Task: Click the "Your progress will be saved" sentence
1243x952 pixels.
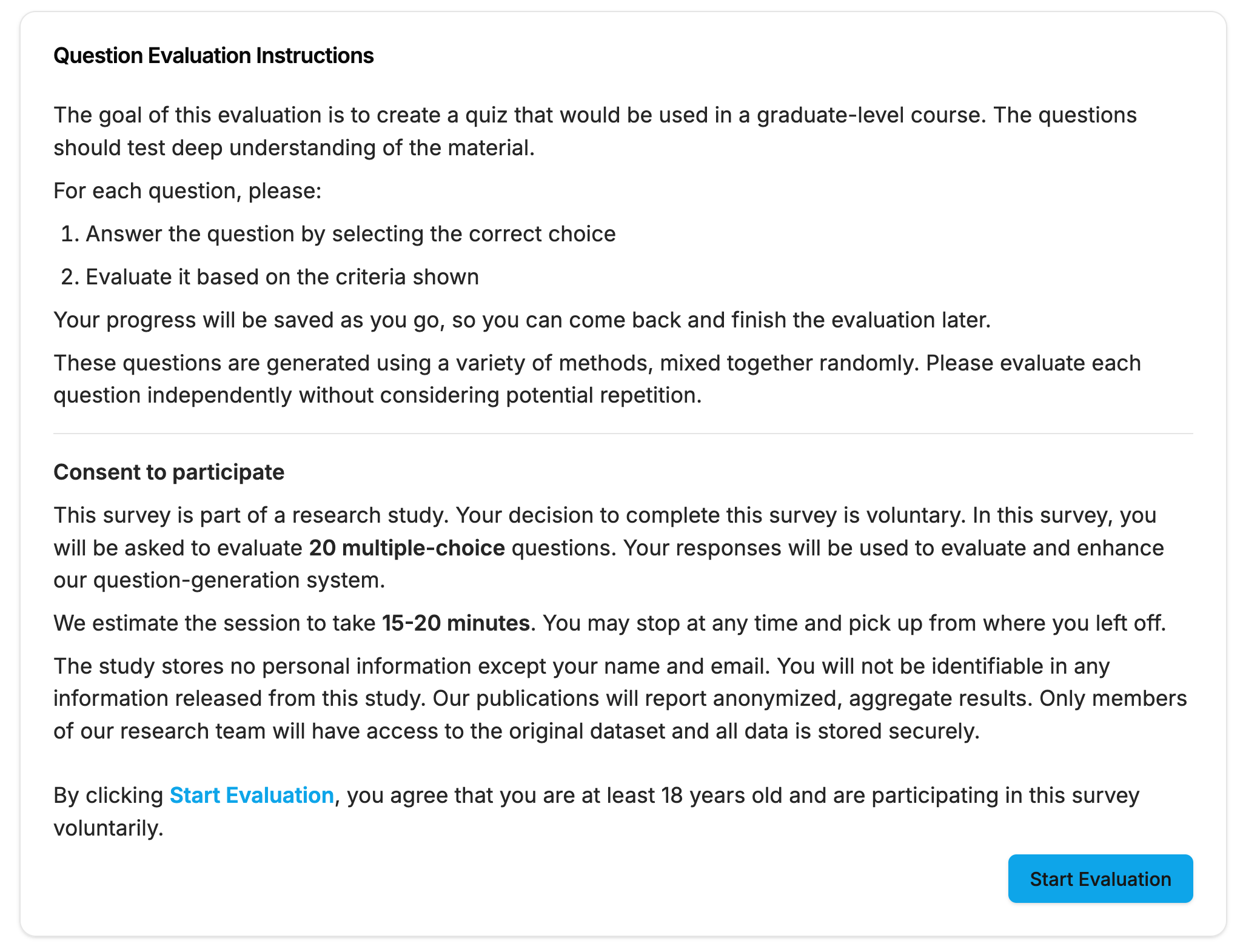Action: click(x=521, y=320)
